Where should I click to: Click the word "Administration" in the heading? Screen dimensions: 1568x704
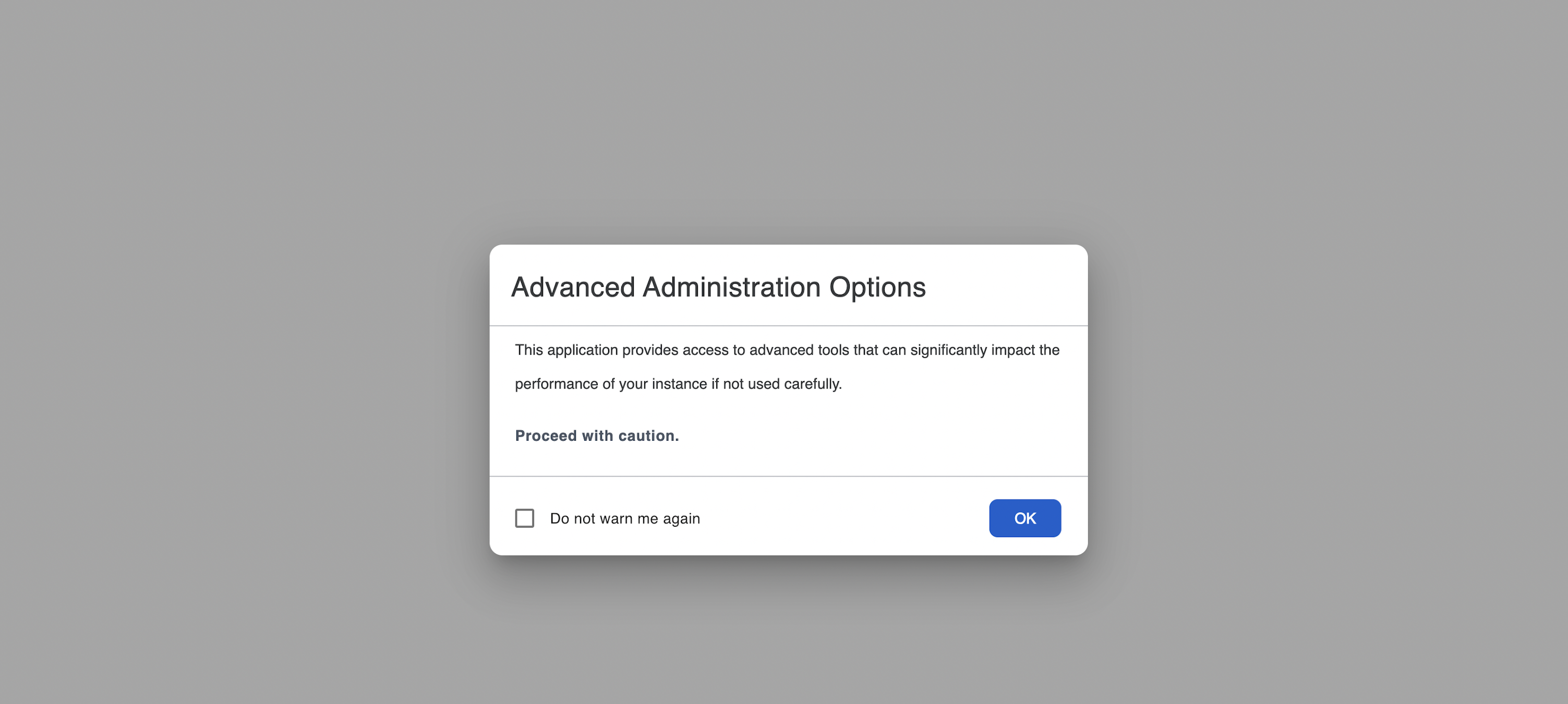coord(732,287)
